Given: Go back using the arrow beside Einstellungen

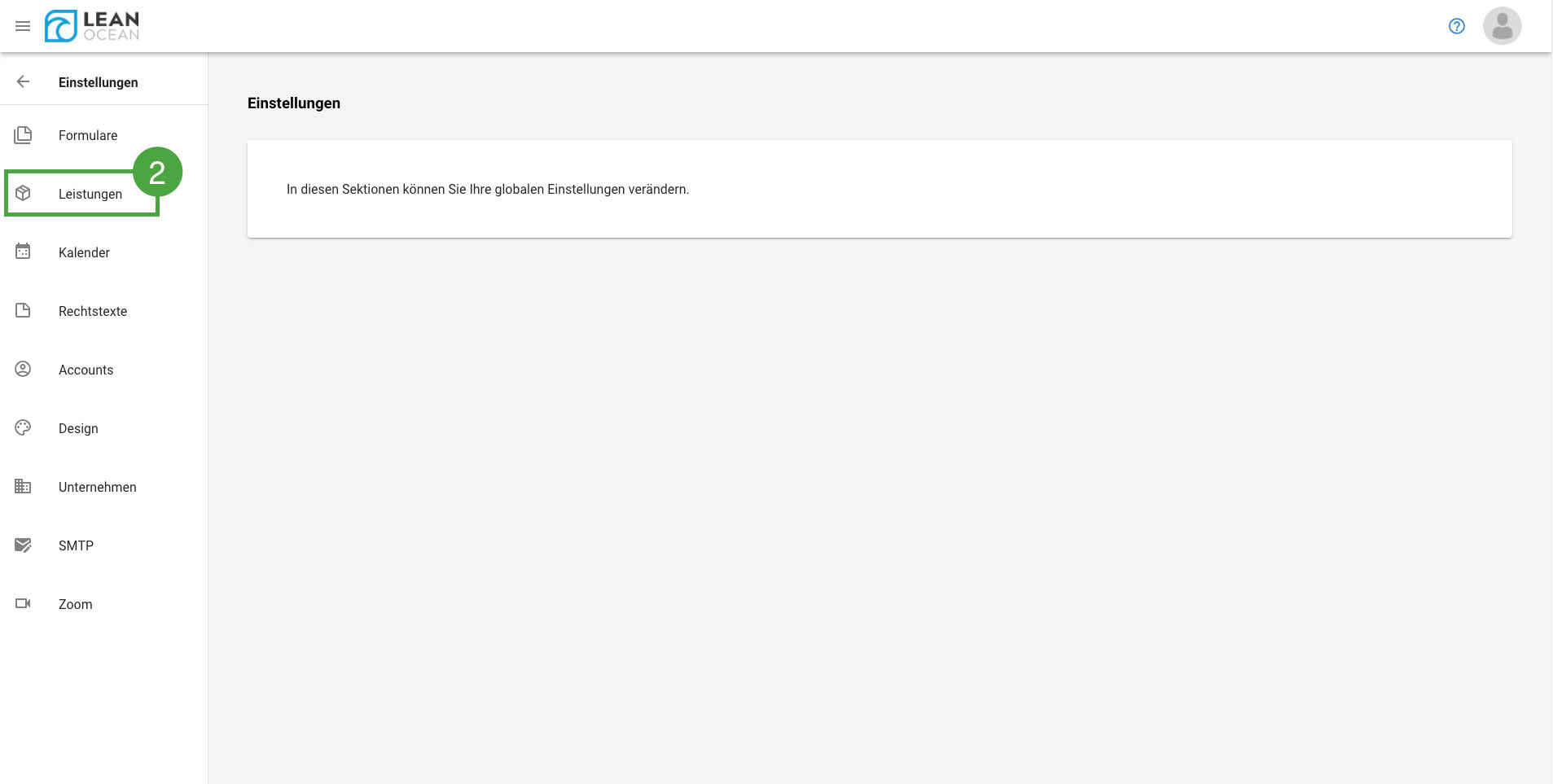Looking at the screenshot, I should [x=23, y=81].
